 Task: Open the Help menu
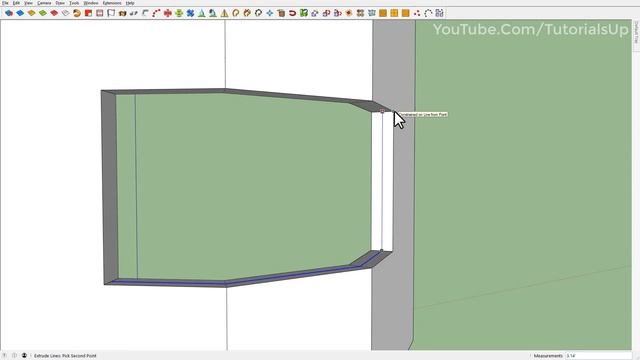(x=130, y=3)
